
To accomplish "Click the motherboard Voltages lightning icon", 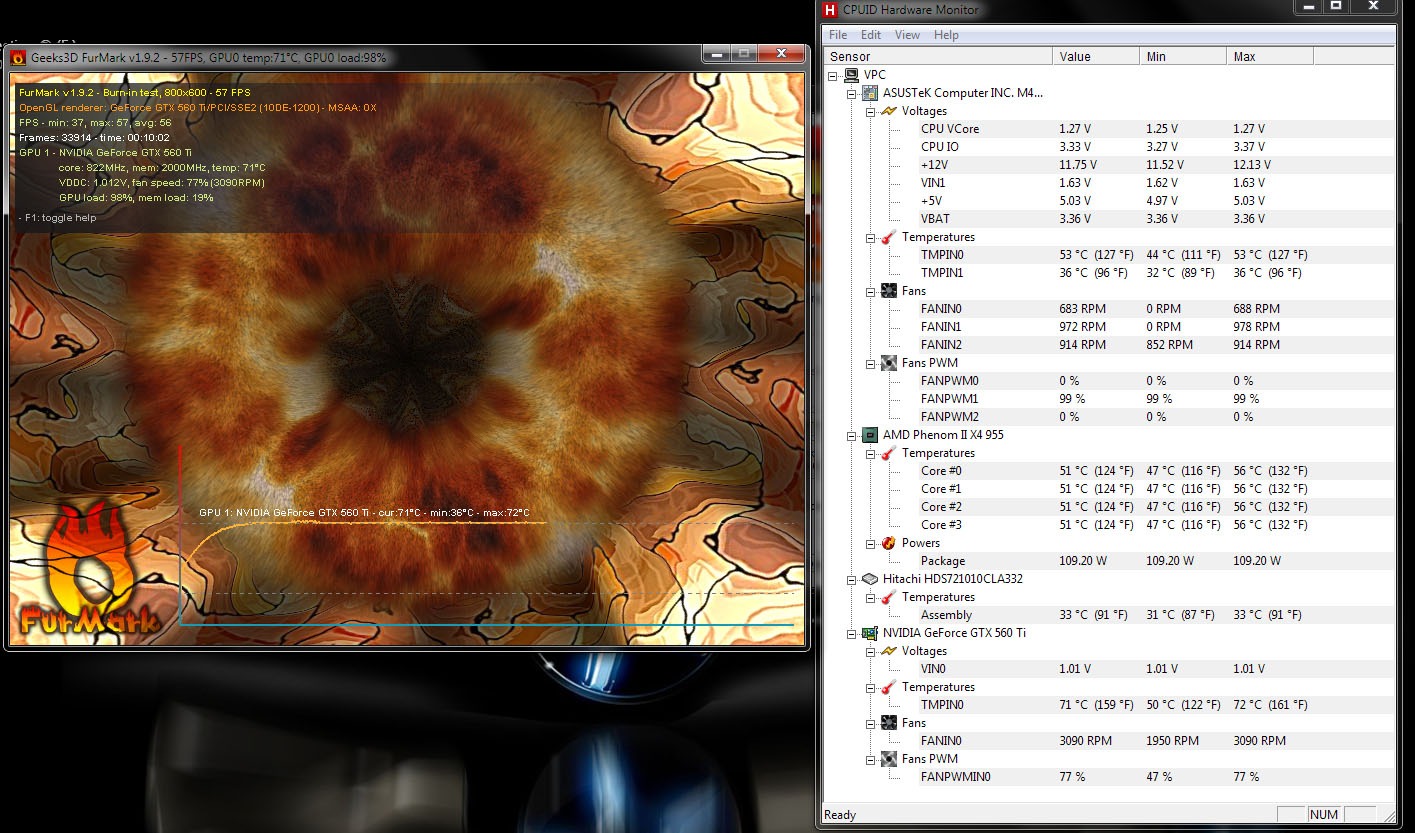I will point(888,111).
